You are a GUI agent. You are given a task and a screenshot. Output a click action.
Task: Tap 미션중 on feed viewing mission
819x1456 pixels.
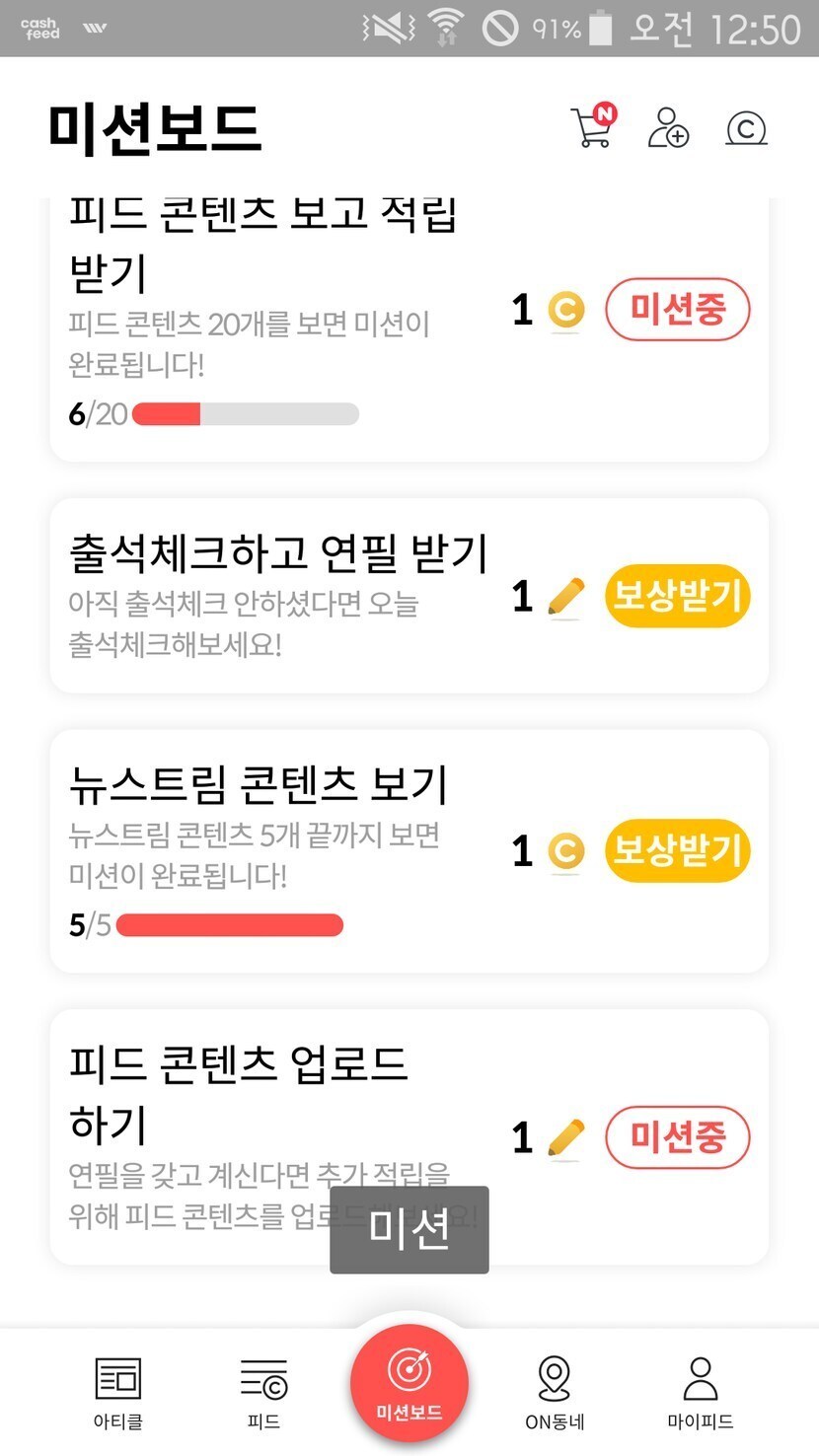tap(677, 310)
